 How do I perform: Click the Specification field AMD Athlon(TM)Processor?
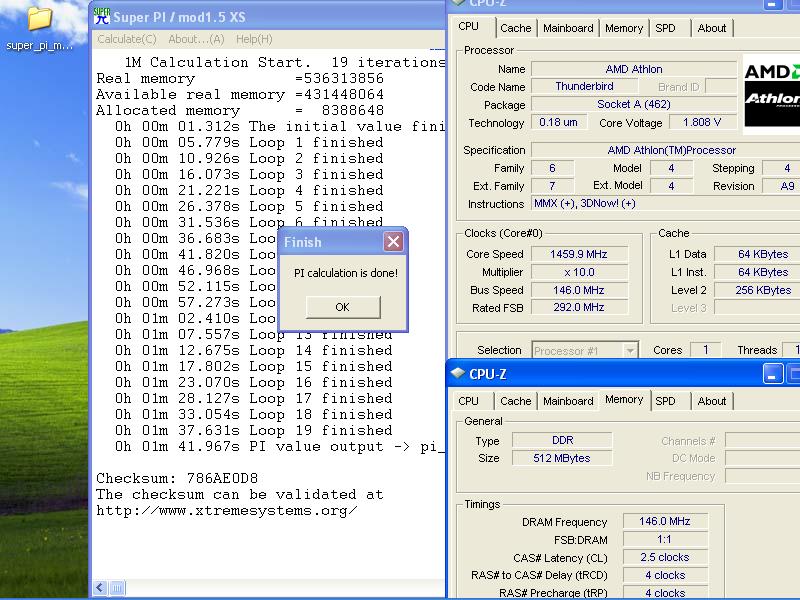point(666,150)
